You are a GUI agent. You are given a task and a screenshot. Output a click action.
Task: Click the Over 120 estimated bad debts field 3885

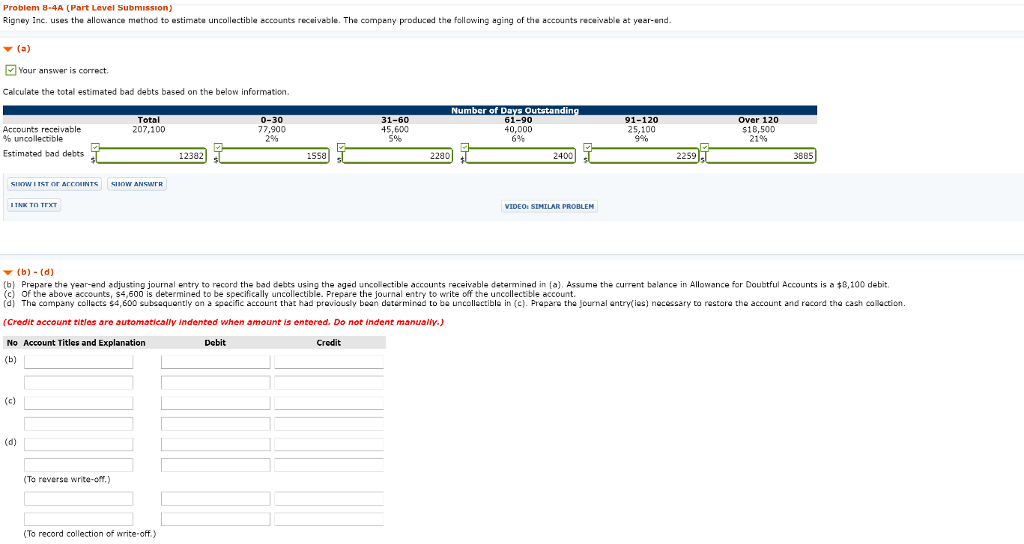pyautogui.click(x=761, y=156)
